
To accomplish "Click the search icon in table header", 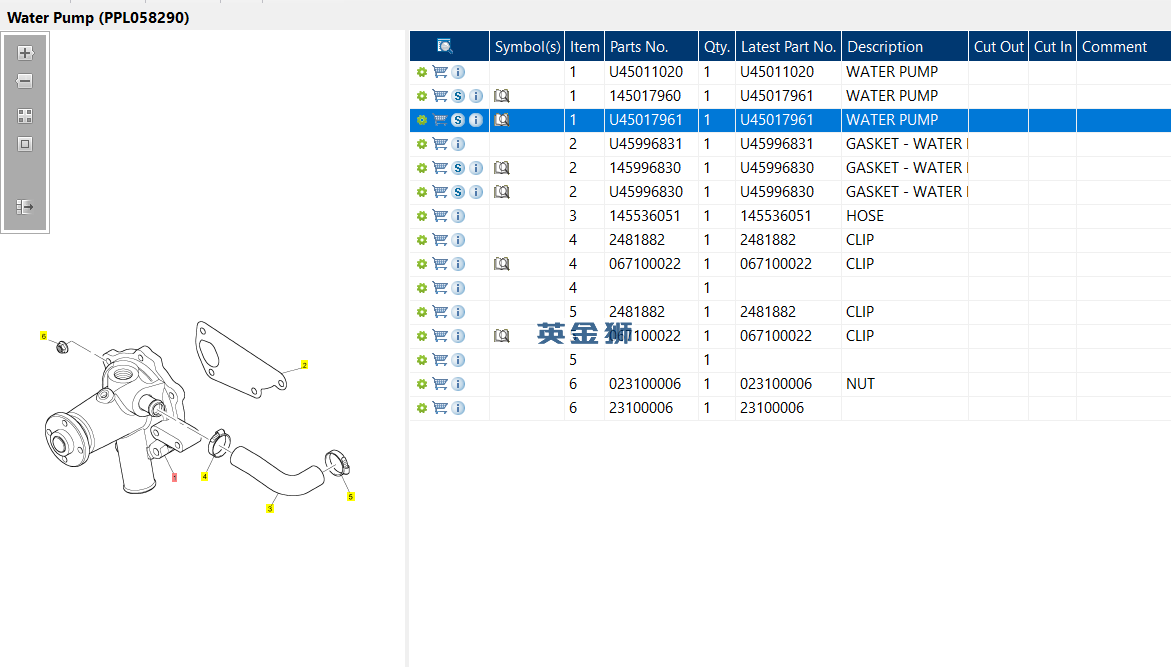I will pyautogui.click(x=445, y=46).
